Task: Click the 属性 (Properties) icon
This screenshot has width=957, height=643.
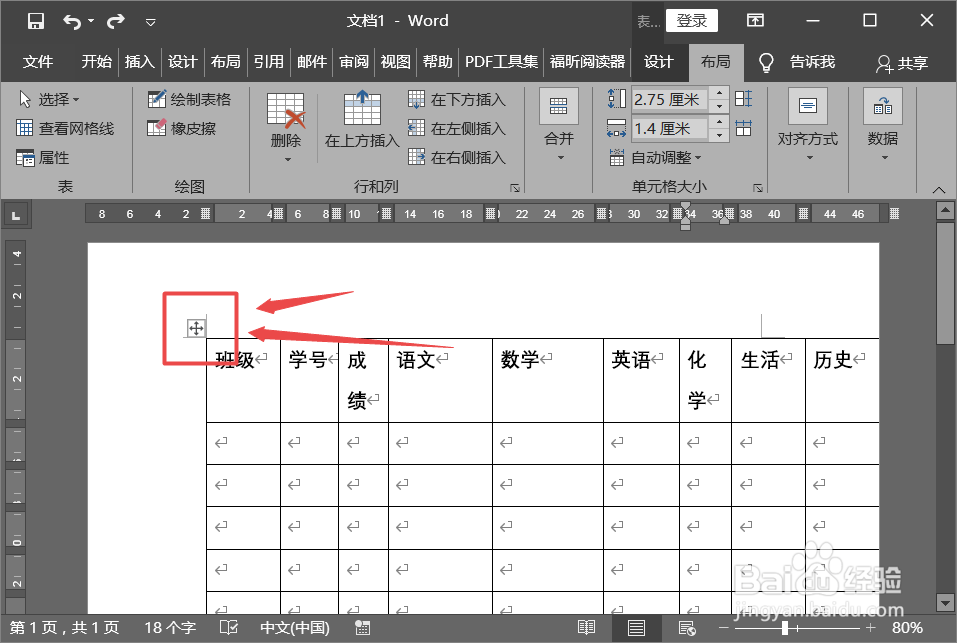Action: click(x=44, y=157)
